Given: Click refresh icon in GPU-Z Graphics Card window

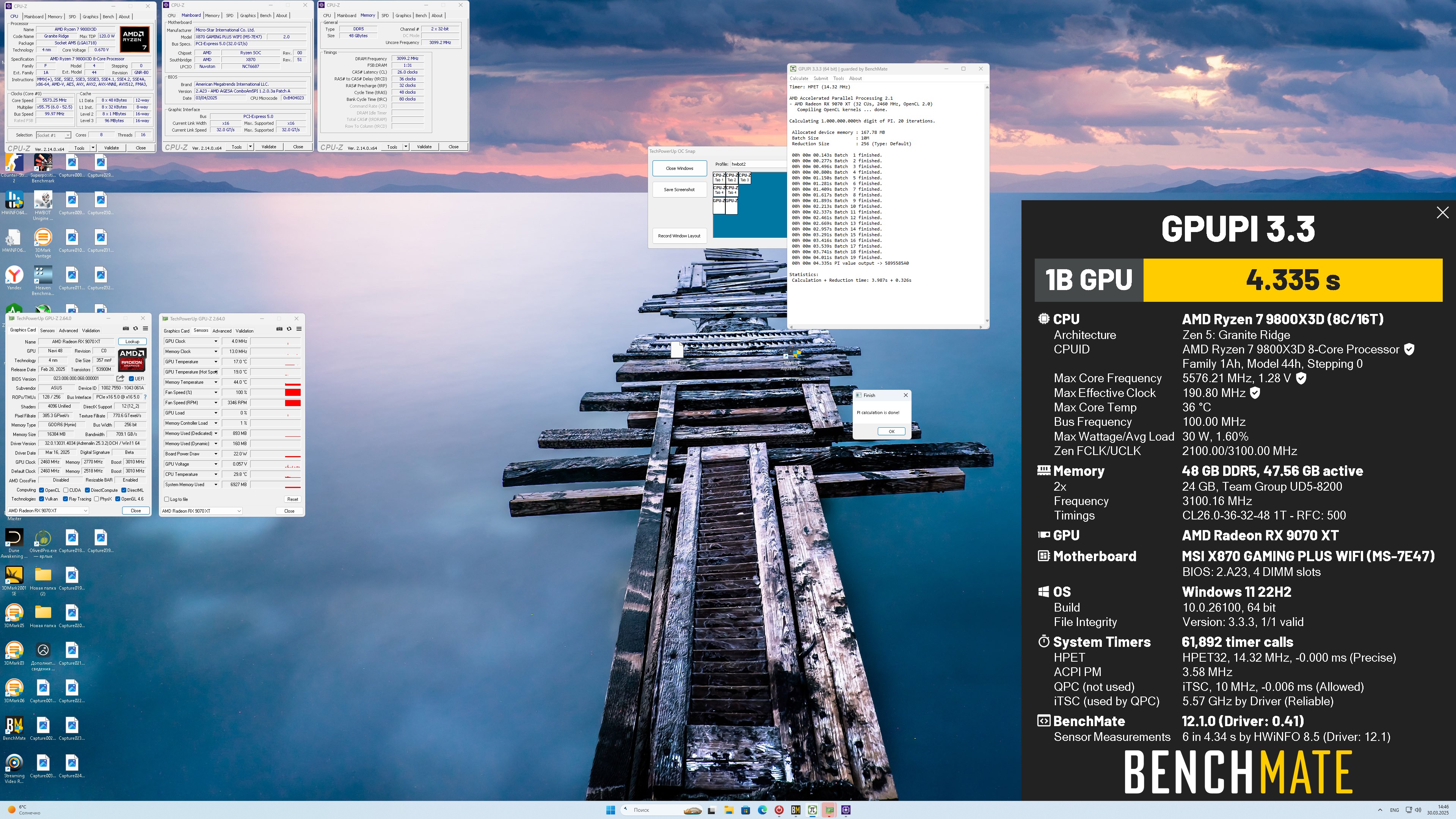Looking at the screenshot, I should pos(135,328).
